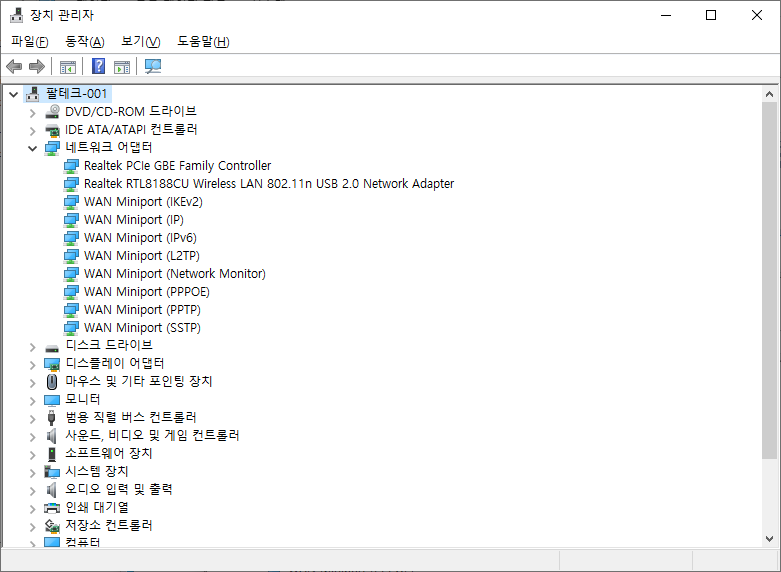Select WAN Miniport (IP)
781x572 pixels.
coord(134,220)
